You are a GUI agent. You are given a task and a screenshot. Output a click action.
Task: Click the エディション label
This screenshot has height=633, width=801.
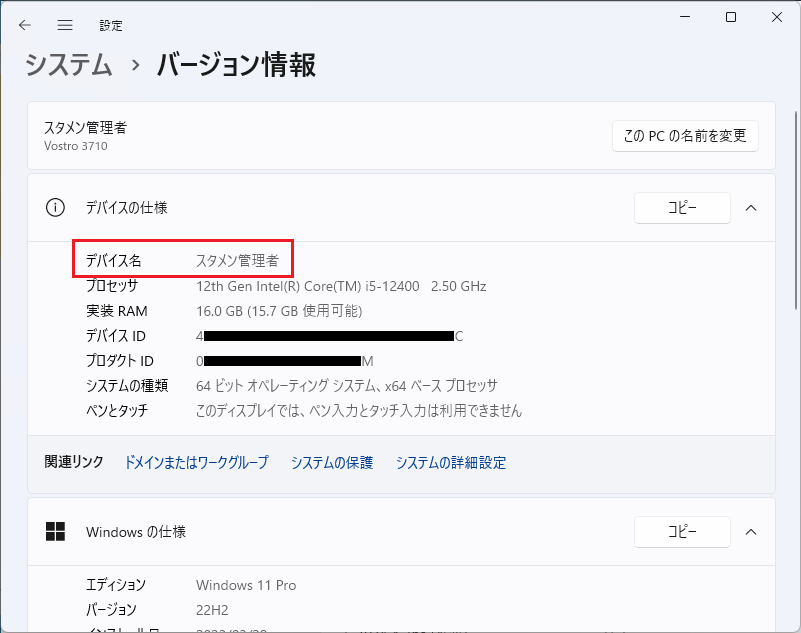click(x=116, y=584)
